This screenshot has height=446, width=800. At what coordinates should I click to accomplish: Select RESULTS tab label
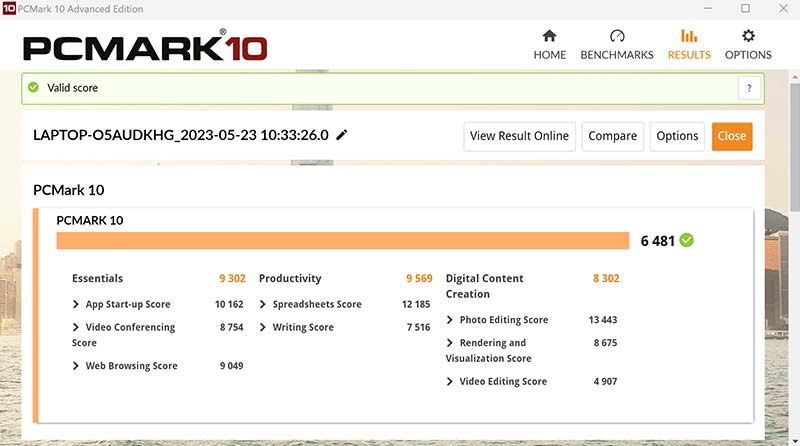tap(689, 55)
